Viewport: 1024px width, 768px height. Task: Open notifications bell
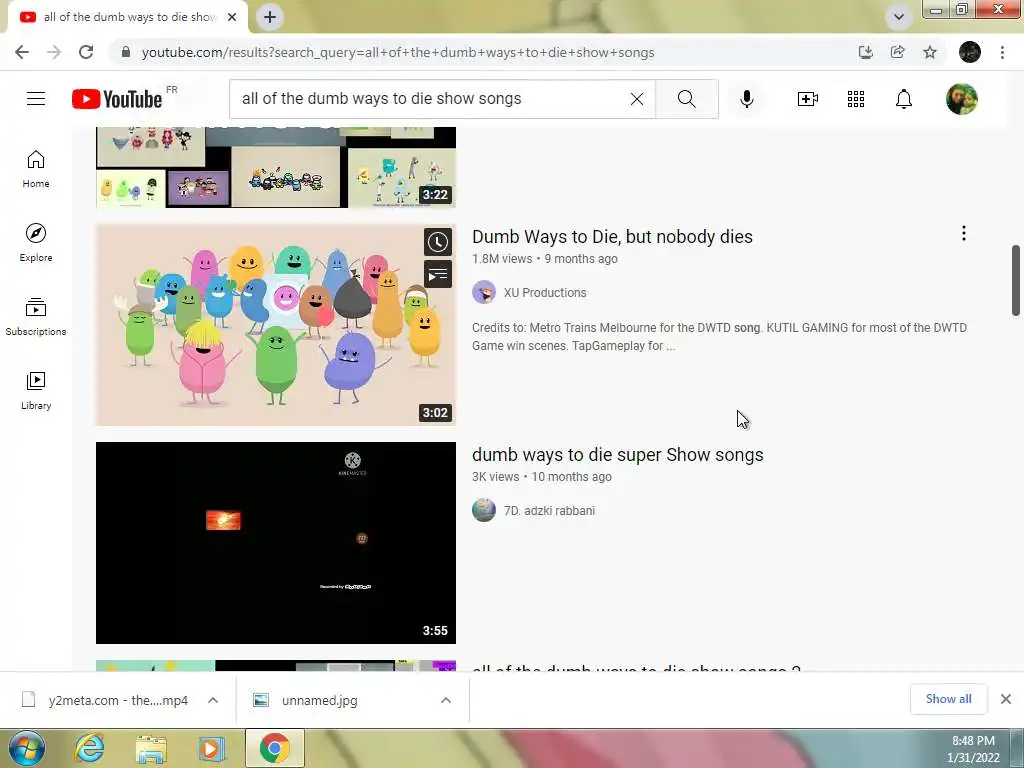point(904,99)
